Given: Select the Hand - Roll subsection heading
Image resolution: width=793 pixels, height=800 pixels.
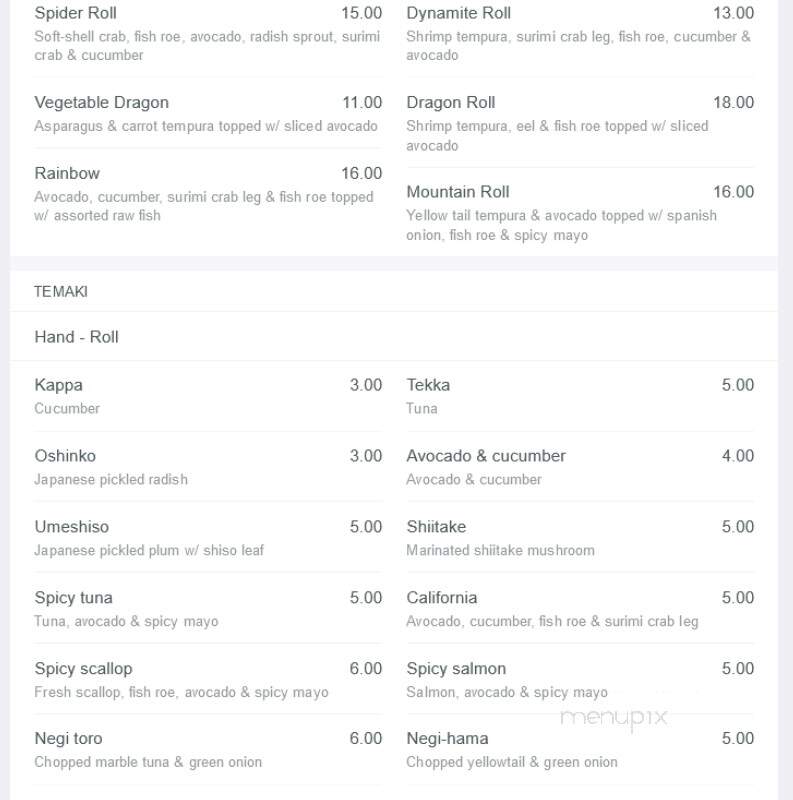Looking at the screenshot, I should [x=77, y=337].
